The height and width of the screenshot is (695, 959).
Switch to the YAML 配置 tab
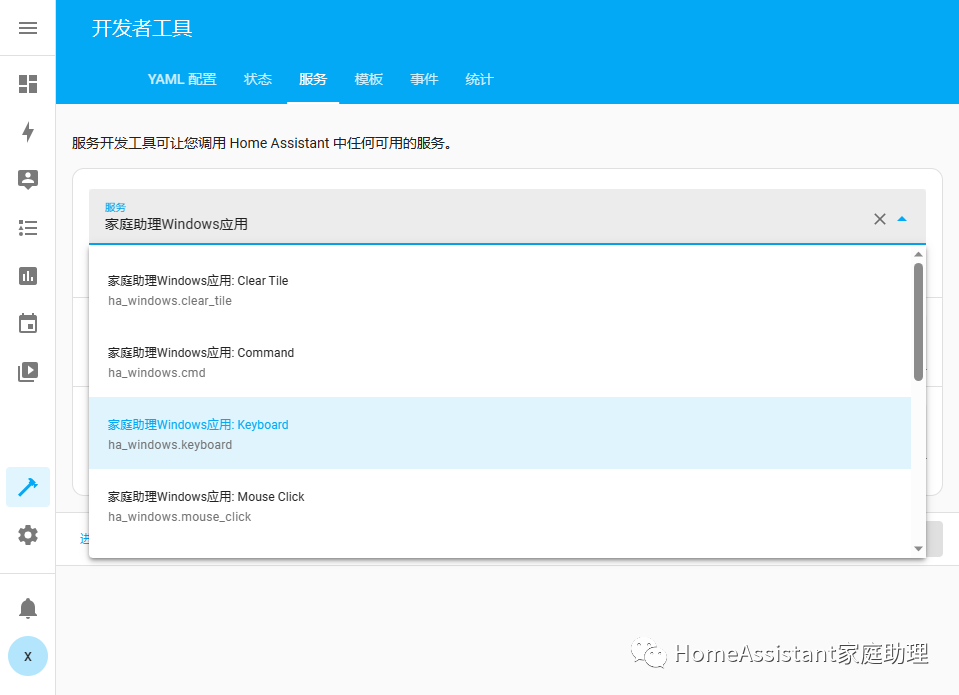point(182,80)
